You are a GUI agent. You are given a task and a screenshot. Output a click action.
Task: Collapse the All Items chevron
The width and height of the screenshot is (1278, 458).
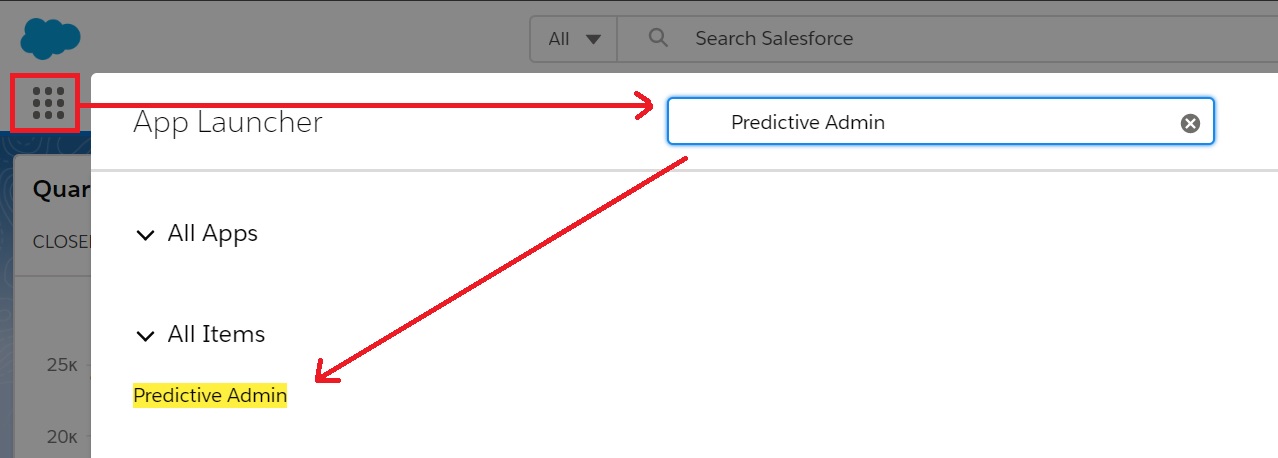146,336
